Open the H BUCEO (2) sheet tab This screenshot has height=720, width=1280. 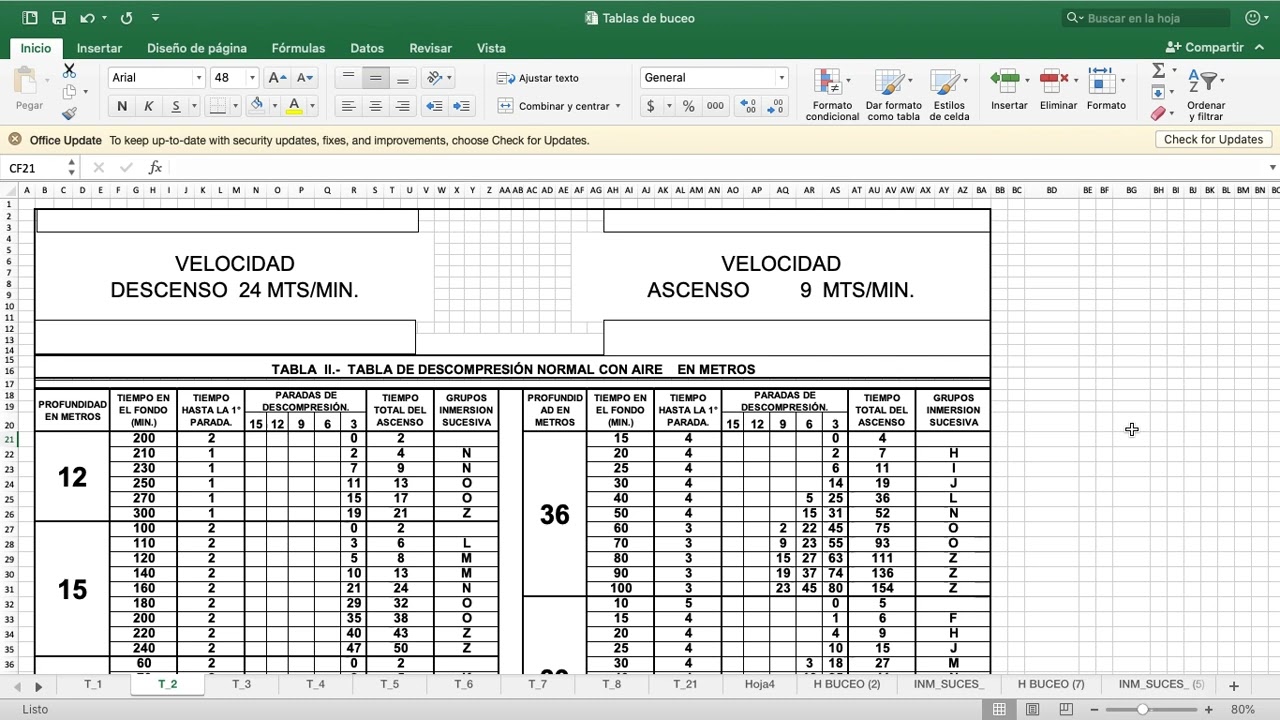847,685
